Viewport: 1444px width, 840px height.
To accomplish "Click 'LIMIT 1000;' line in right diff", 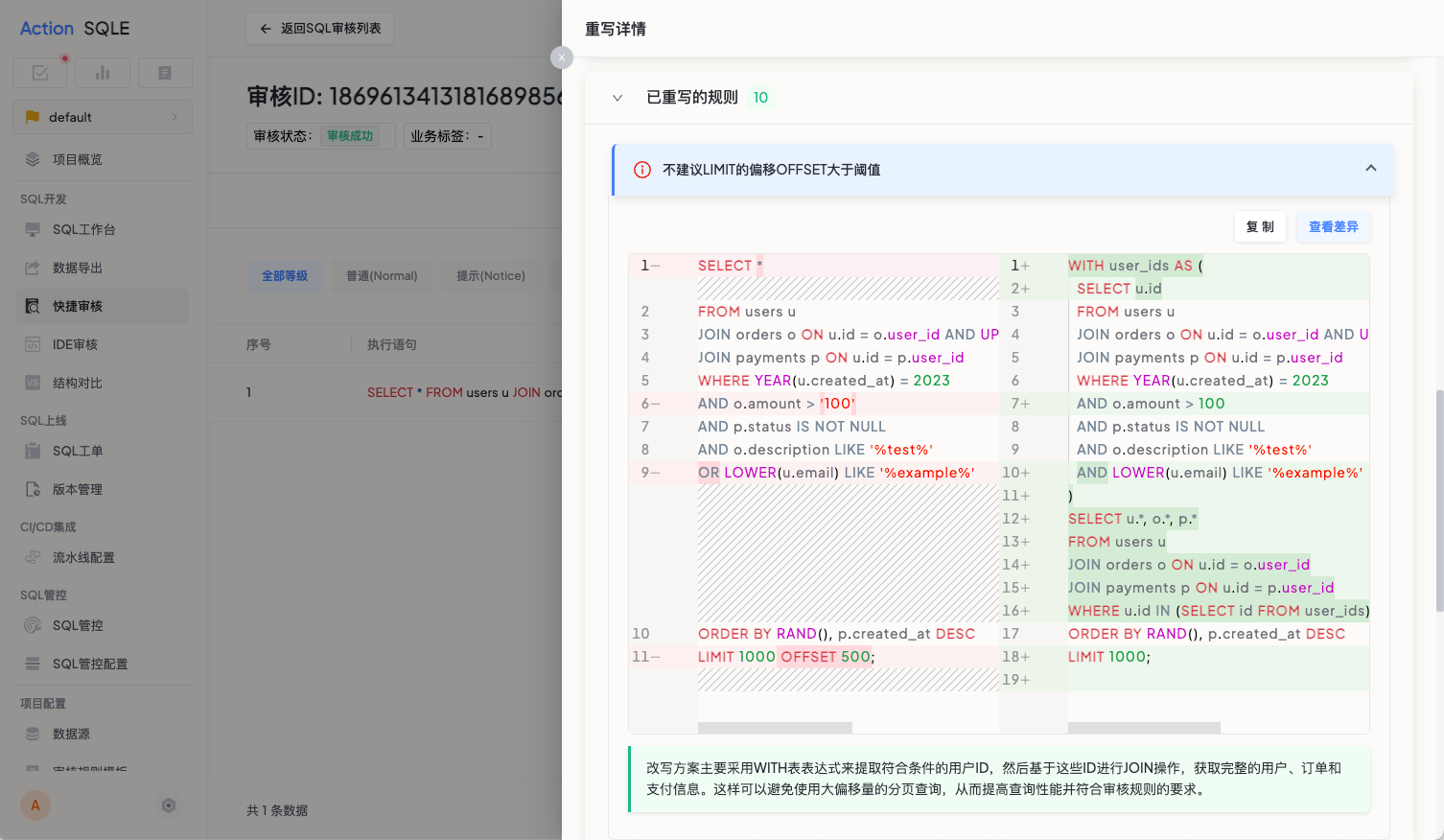I will (1109, 657).
